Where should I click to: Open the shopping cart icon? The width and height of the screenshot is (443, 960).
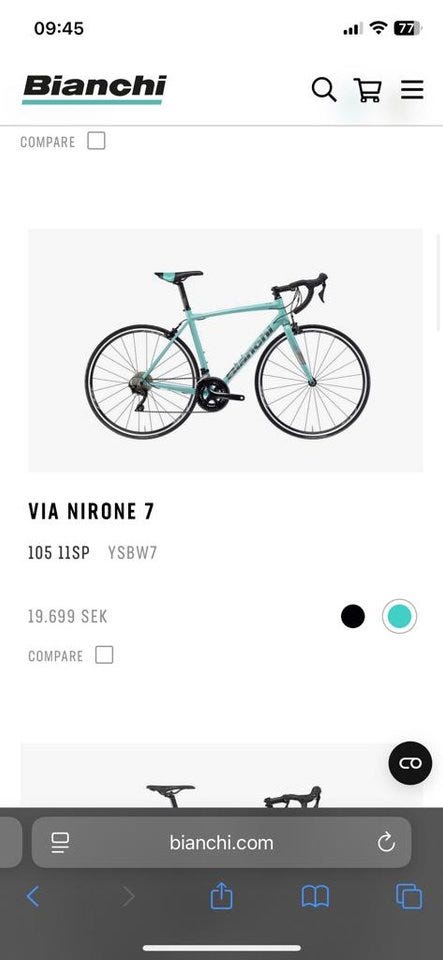click(368, 90)
